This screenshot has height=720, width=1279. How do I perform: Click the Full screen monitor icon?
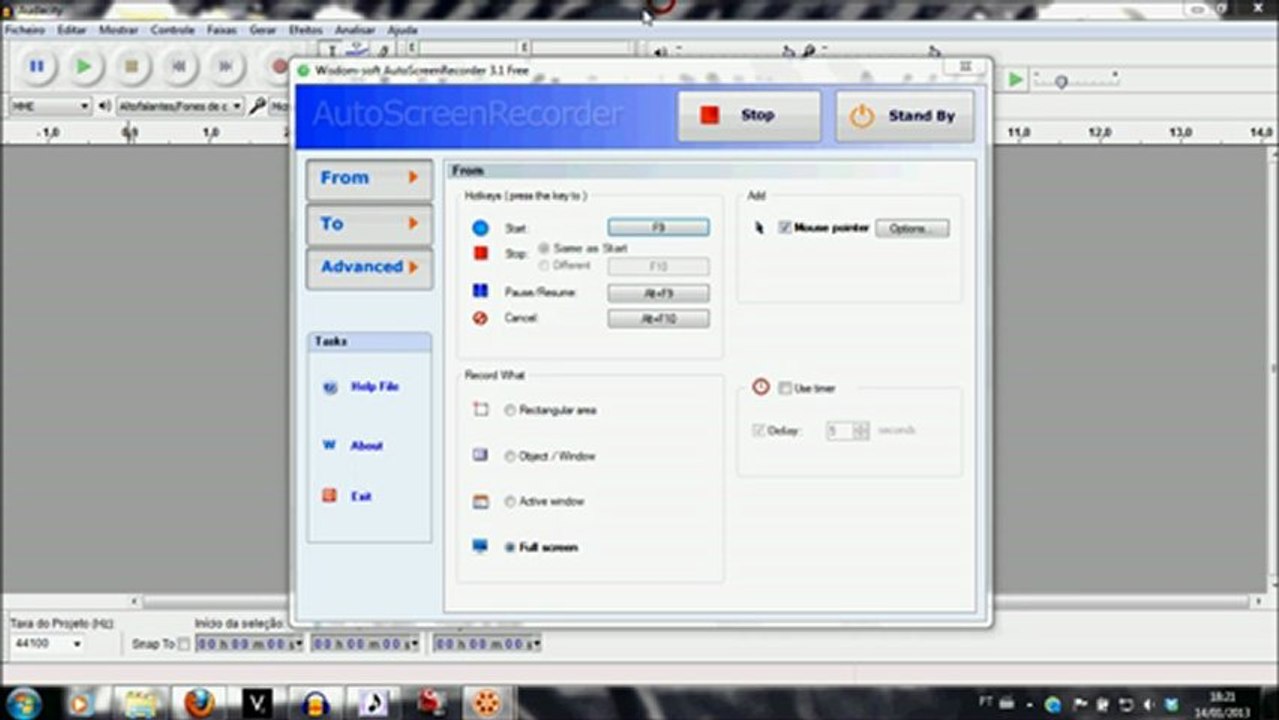pos(481,547)
